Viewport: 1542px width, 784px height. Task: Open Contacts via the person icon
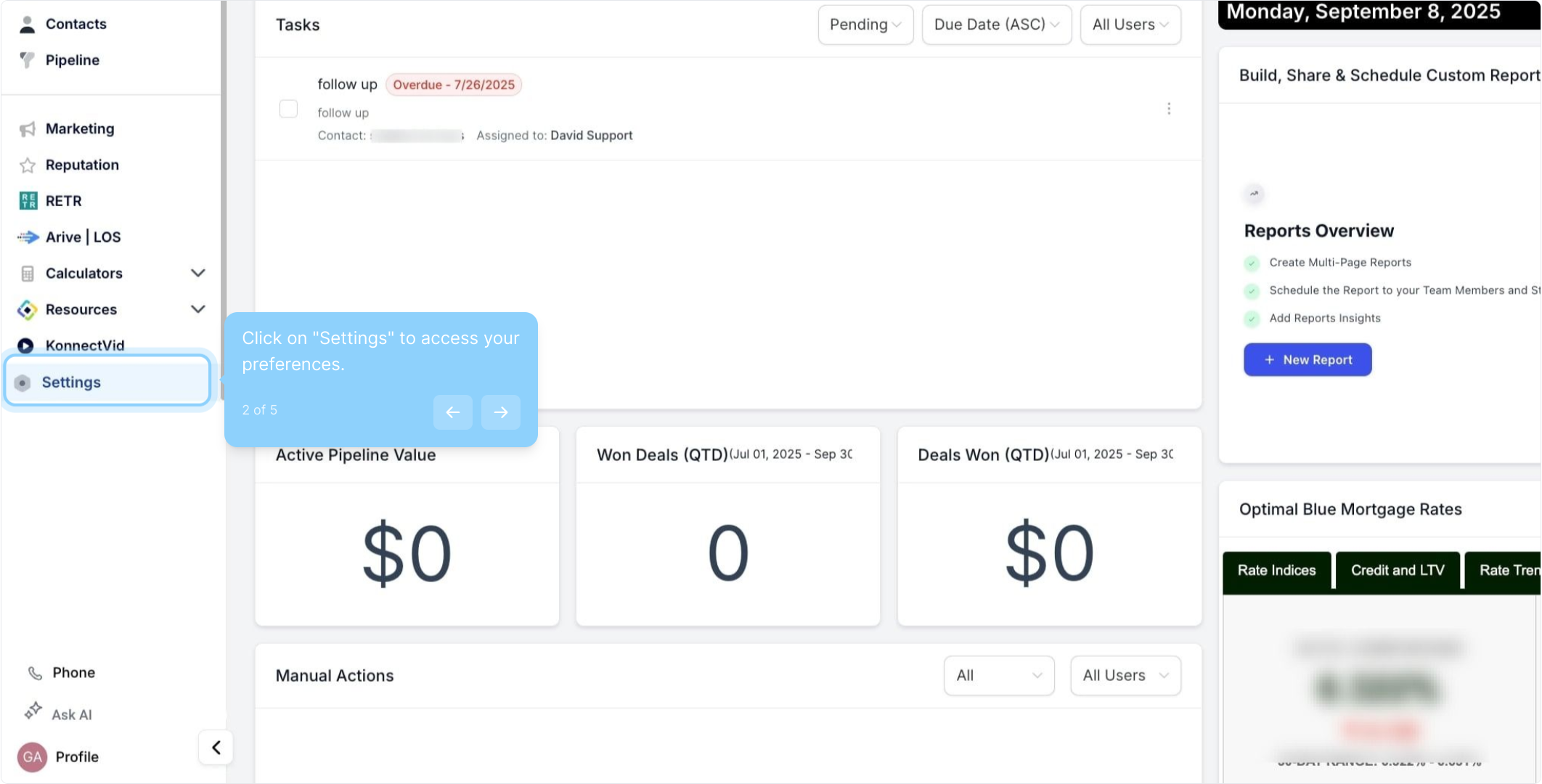point(27,24)
